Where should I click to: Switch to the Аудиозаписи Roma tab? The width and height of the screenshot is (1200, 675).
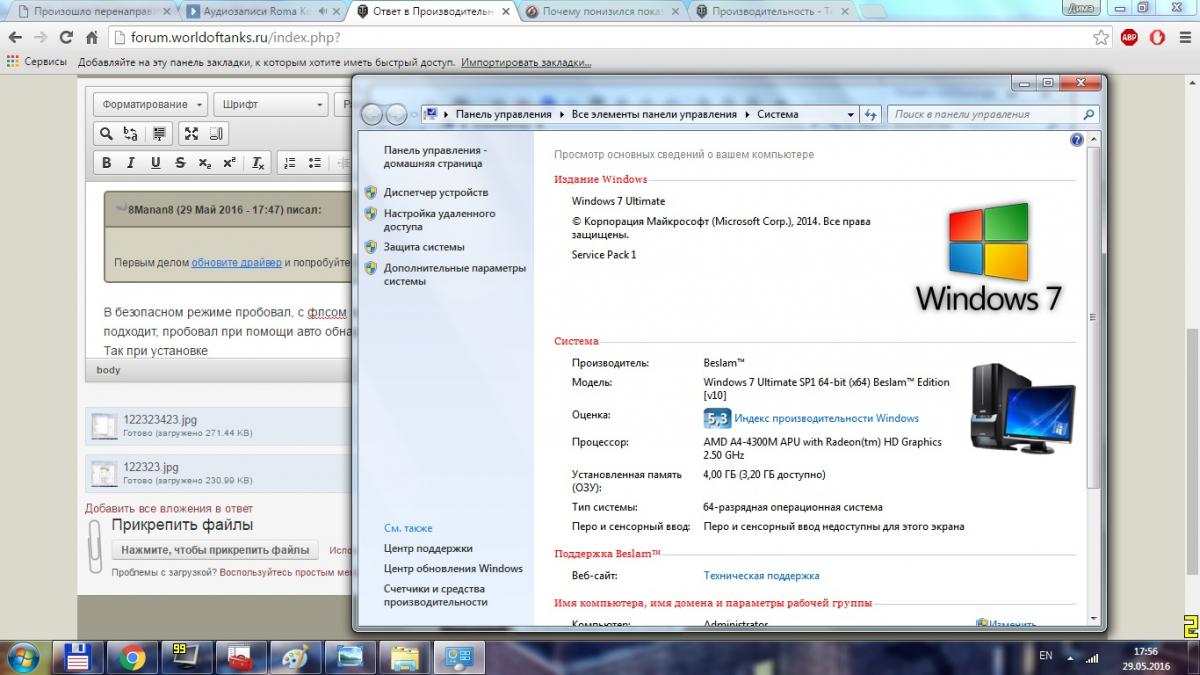pos(252,12)
